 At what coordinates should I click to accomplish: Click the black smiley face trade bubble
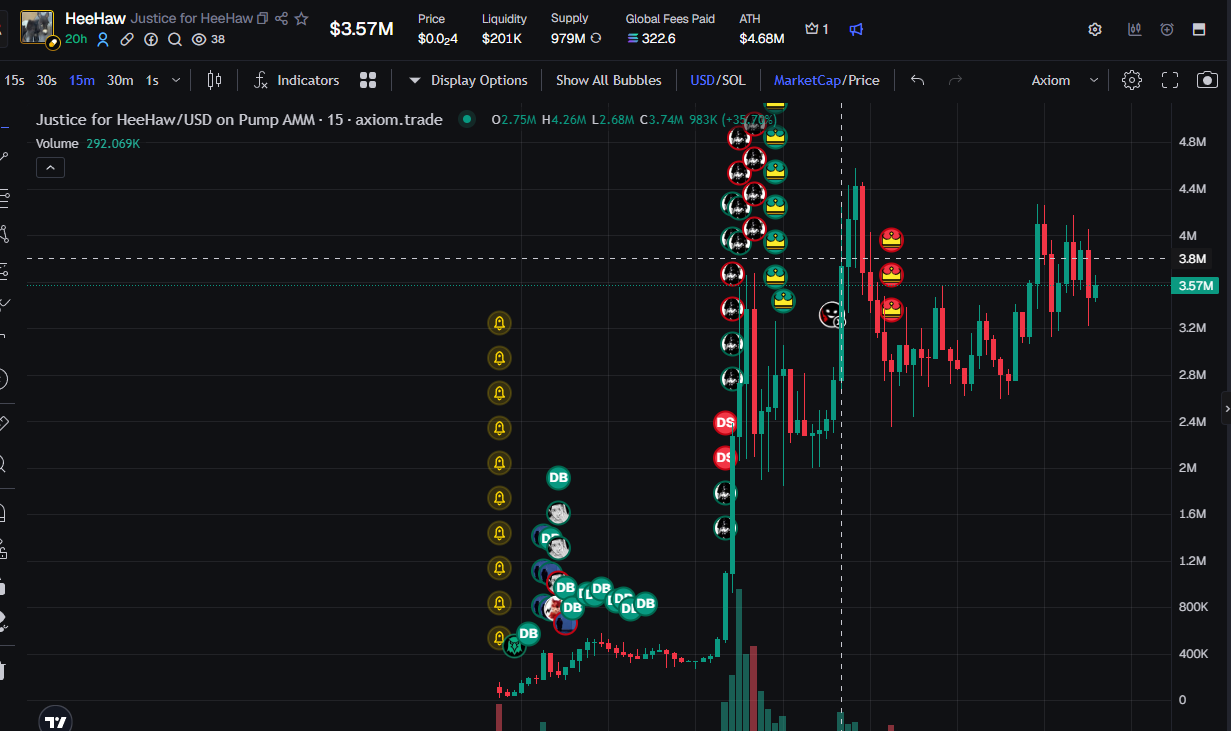831,314
